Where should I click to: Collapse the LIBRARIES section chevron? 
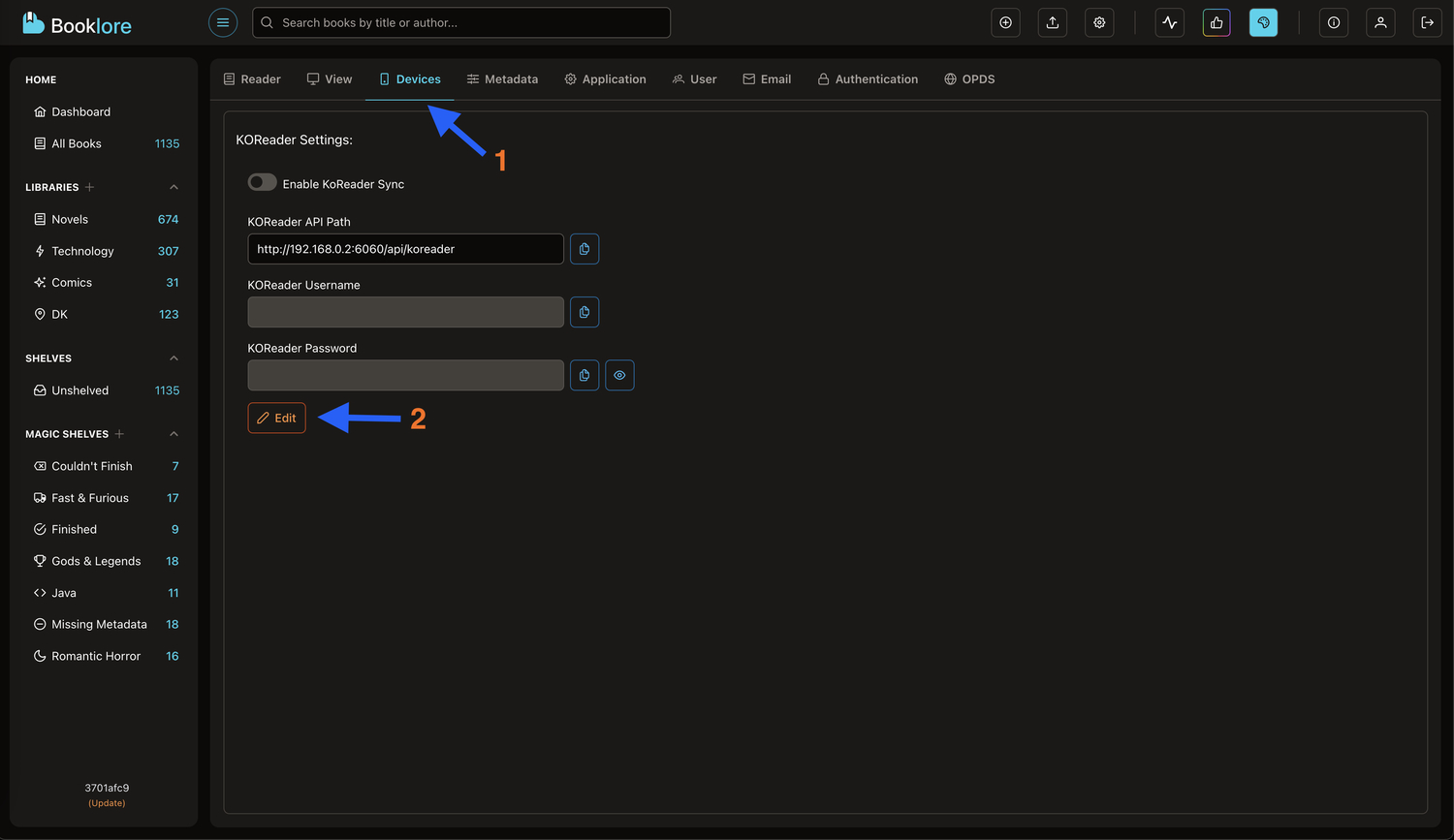pyautogui.click(x=174, y=187)
